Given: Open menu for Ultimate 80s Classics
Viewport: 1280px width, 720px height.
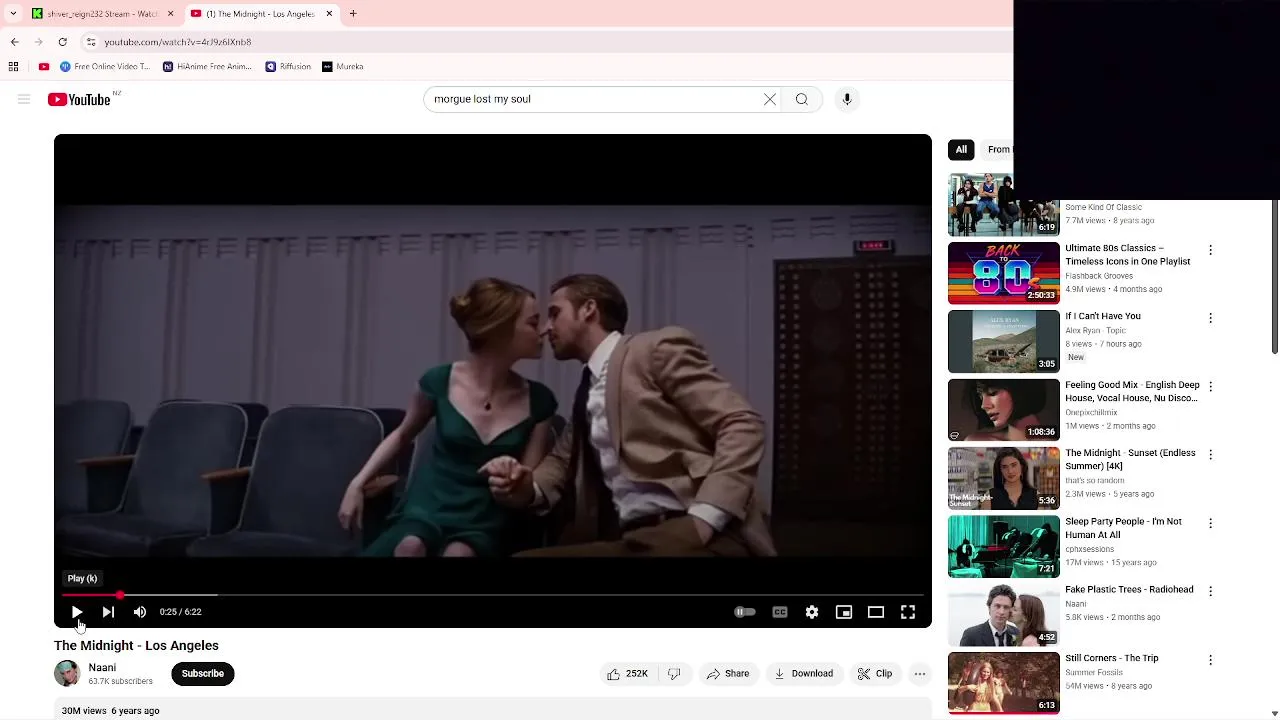Looking at the screenshot, I should click(x=1210, y=250).
